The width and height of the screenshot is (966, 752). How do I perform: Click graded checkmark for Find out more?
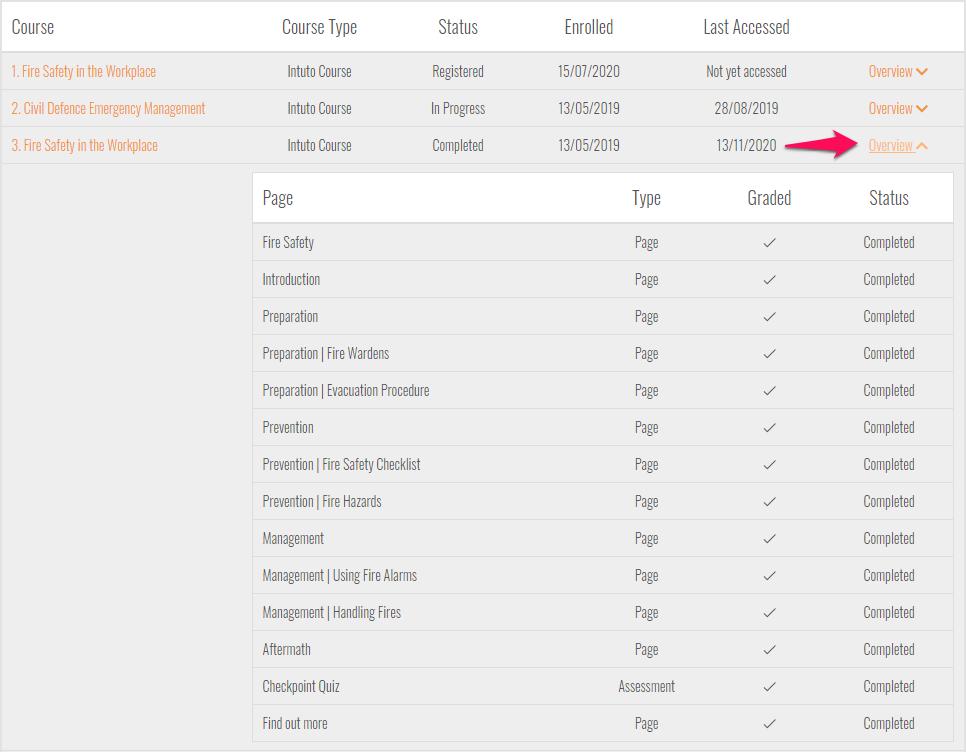click(x=769, y=724)
